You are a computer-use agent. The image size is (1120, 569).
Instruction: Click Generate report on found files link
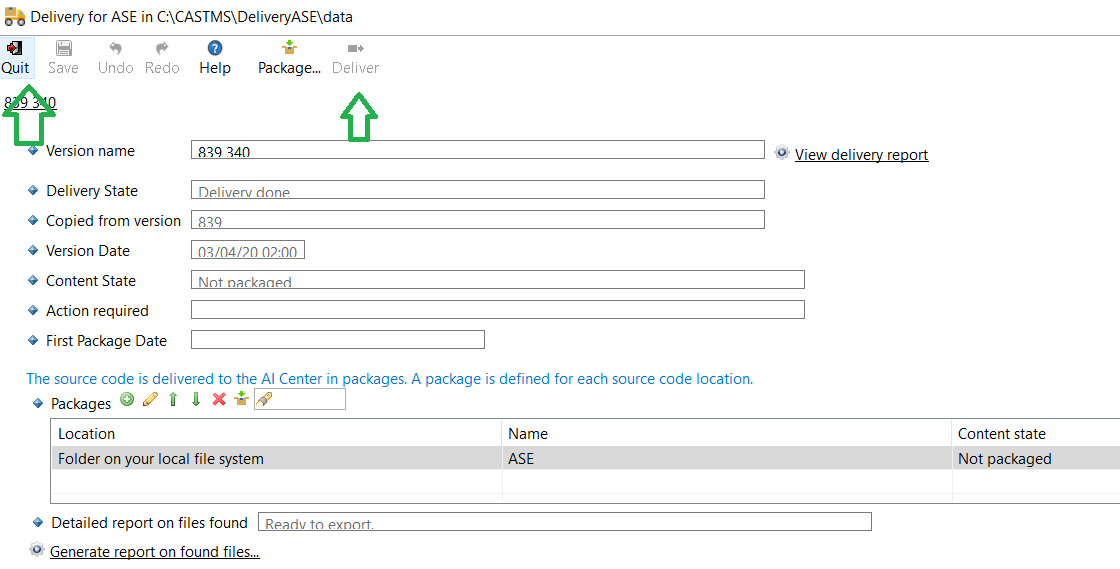tap(154, 552)
